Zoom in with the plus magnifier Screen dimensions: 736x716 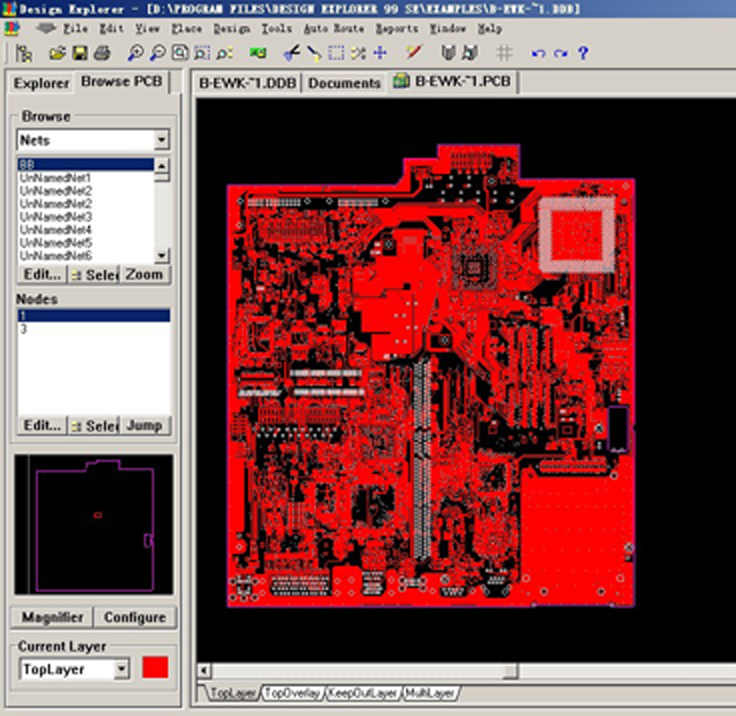[135, 53]
